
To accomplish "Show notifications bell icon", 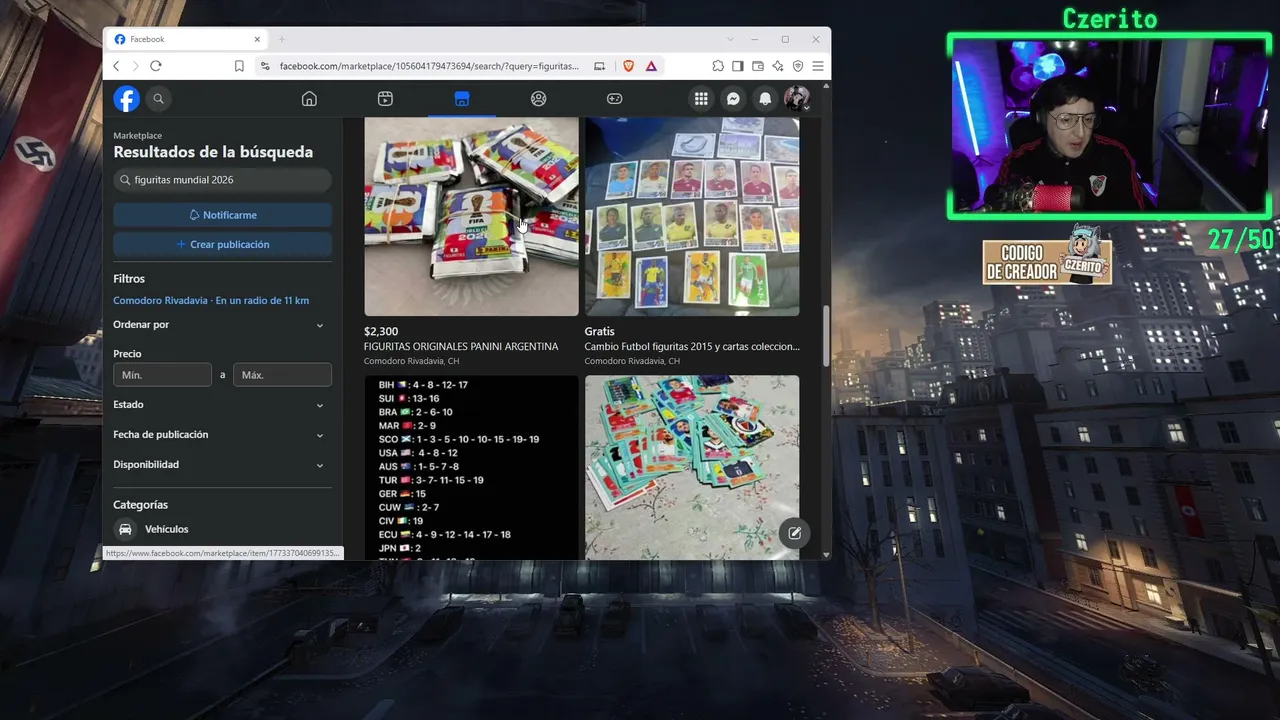I will tap(765, 99).
